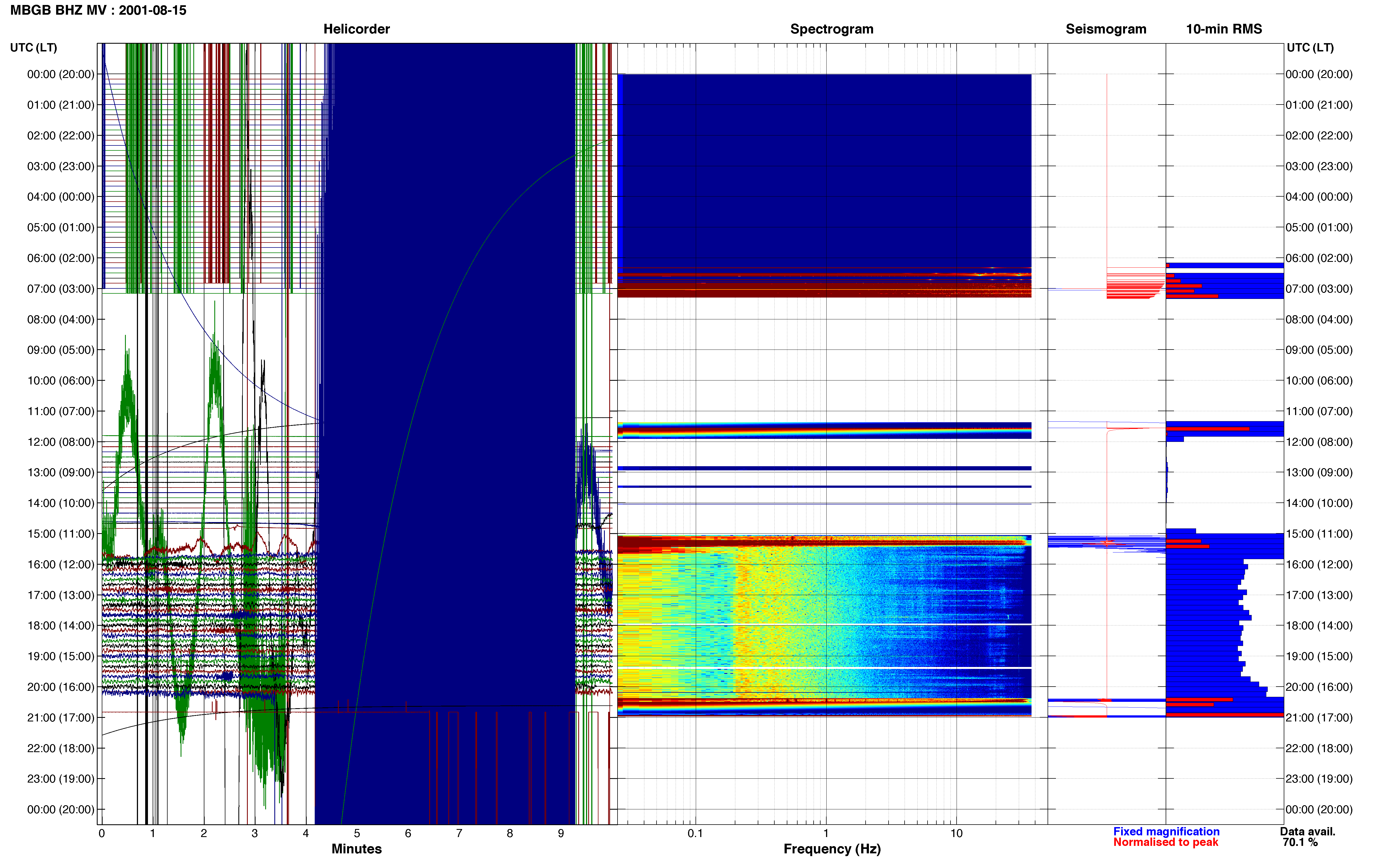Click left-axis time label 03:00 (23:00)

point(61,166)
